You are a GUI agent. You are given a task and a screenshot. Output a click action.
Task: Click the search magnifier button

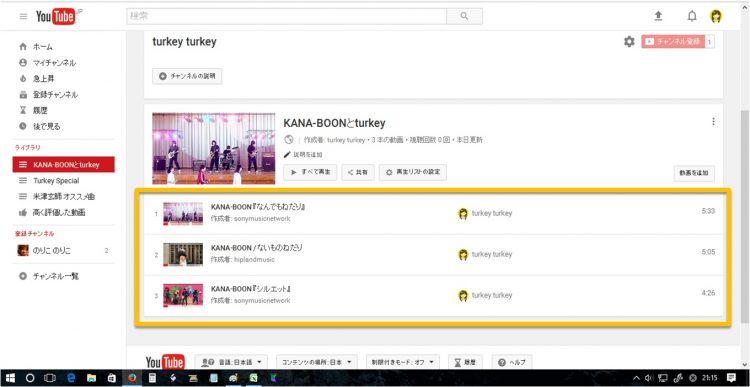[x=464, y=16]
